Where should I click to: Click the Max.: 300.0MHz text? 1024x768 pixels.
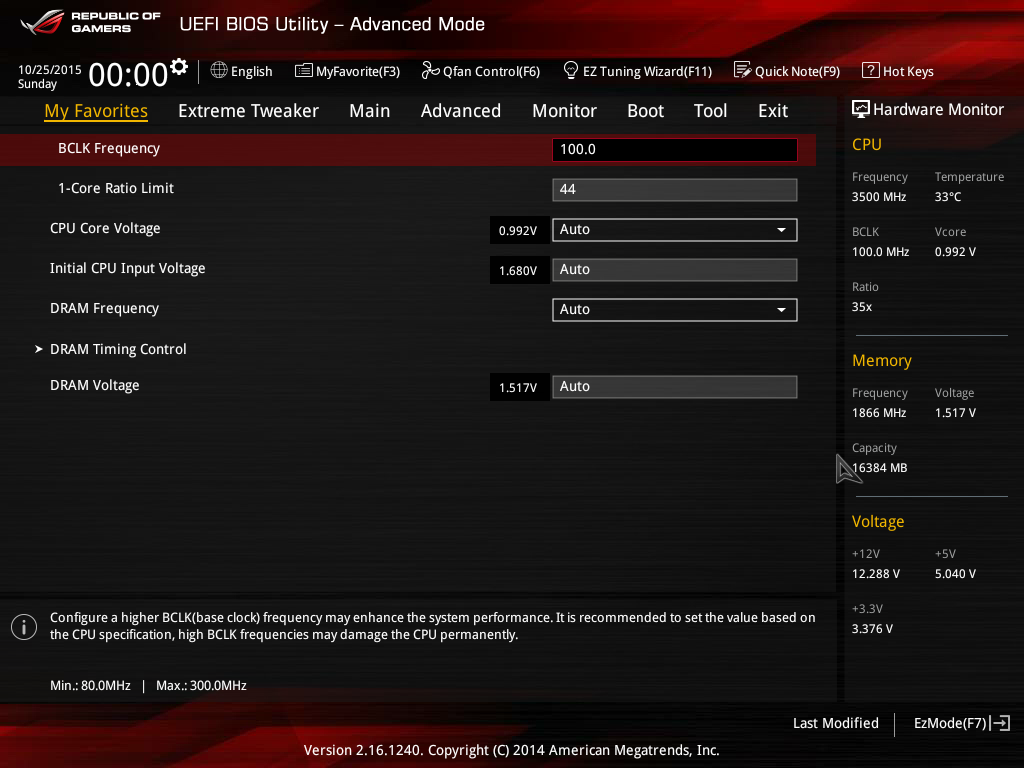201,686
